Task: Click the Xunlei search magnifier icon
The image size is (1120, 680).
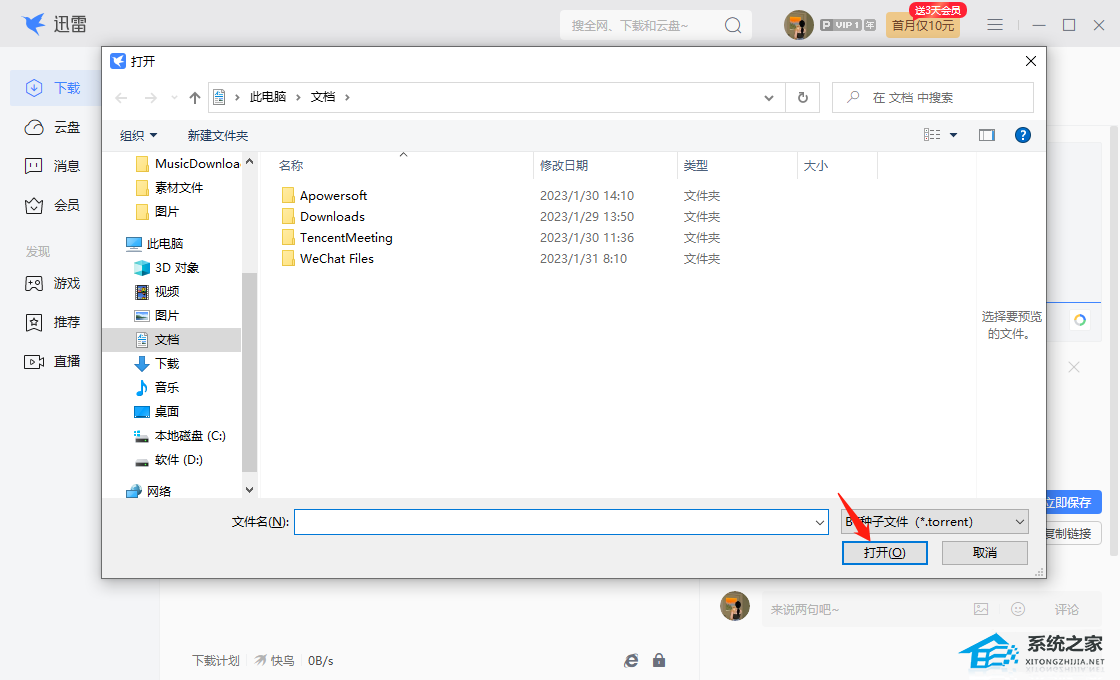Action: pyautogui.click(x=733, y=25)
